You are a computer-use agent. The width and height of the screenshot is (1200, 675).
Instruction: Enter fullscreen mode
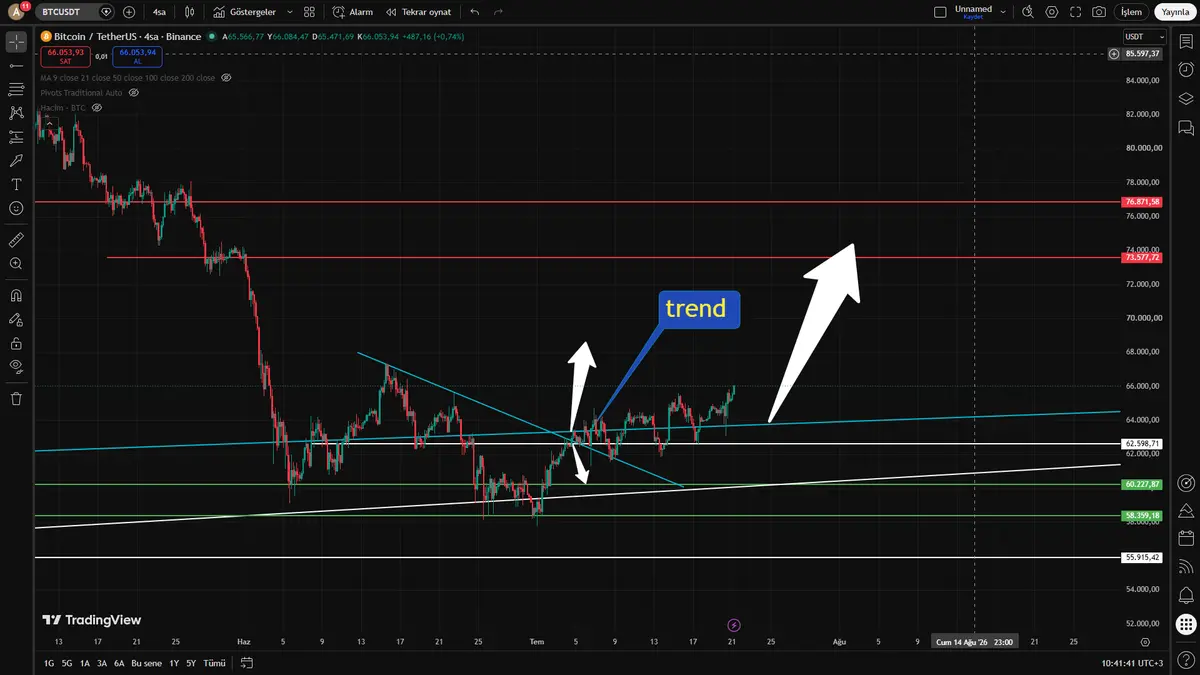(1075, 12)
